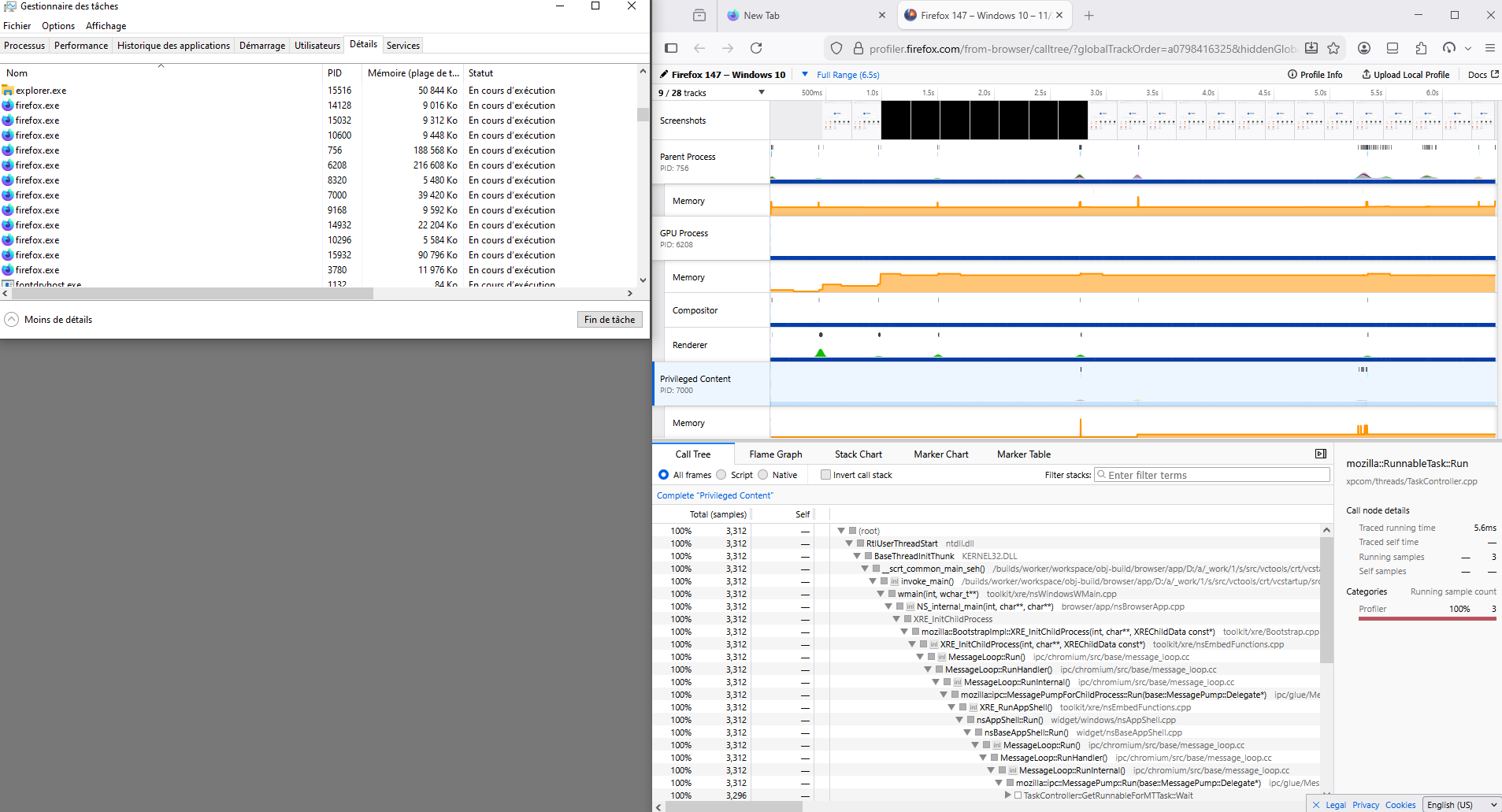Enable the Invert call stack checkbox

825,475
